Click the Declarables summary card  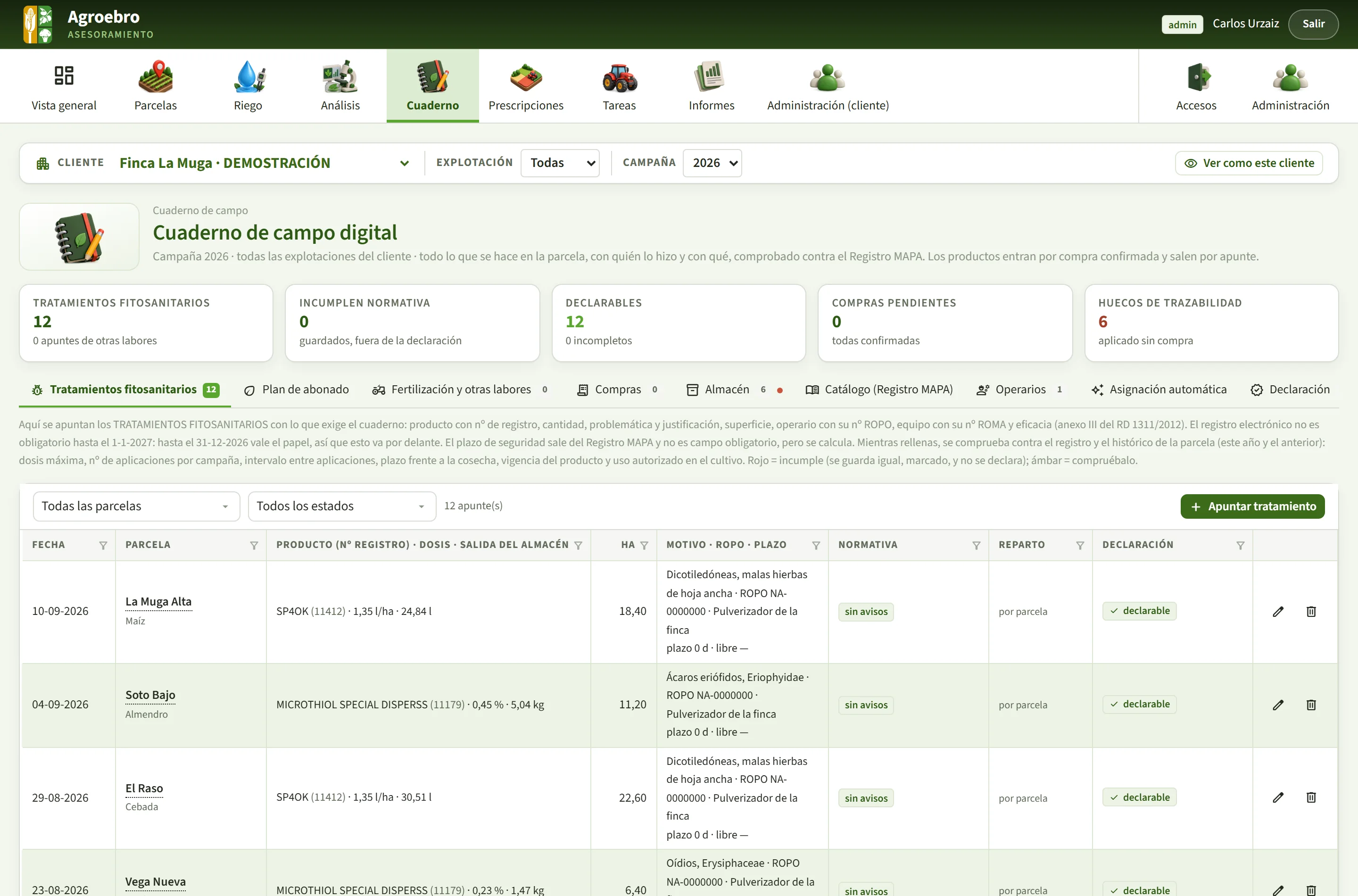[x=679, y=323]
